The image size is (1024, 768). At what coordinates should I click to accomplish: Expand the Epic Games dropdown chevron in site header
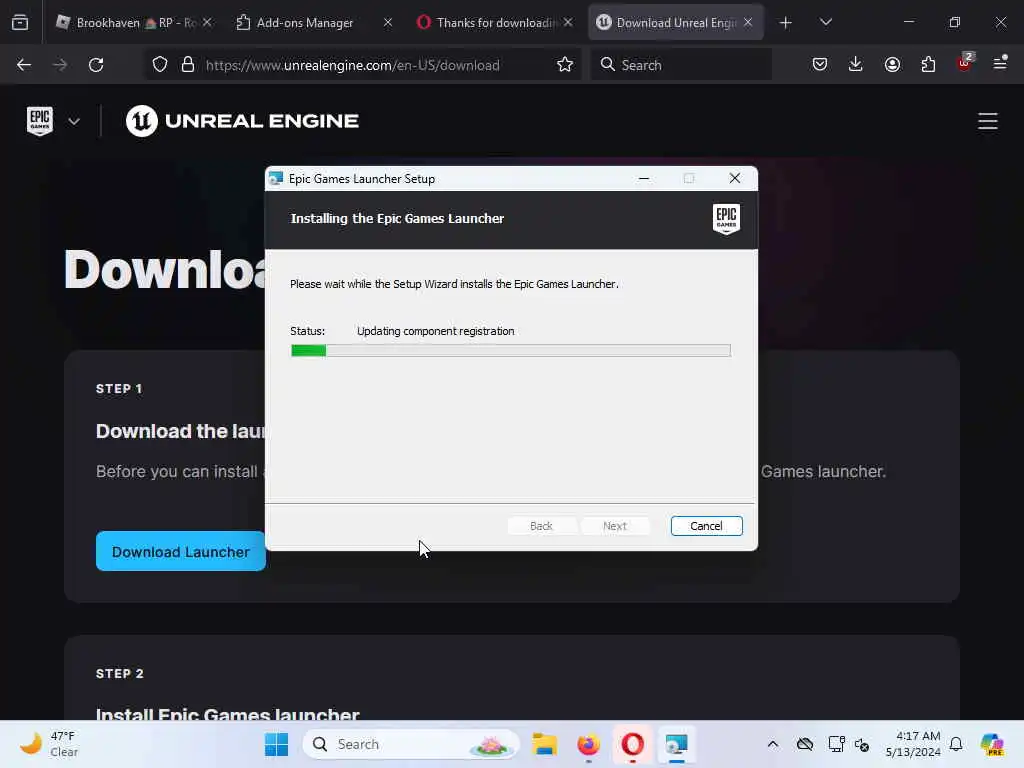[74, 121]
